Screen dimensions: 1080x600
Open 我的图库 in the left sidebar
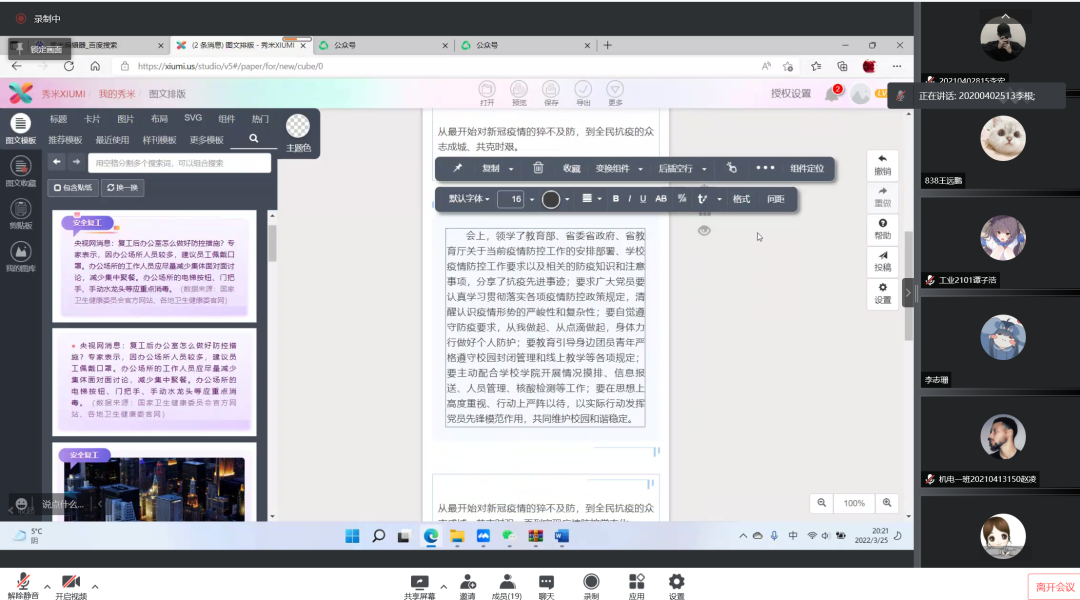(20, 256)
